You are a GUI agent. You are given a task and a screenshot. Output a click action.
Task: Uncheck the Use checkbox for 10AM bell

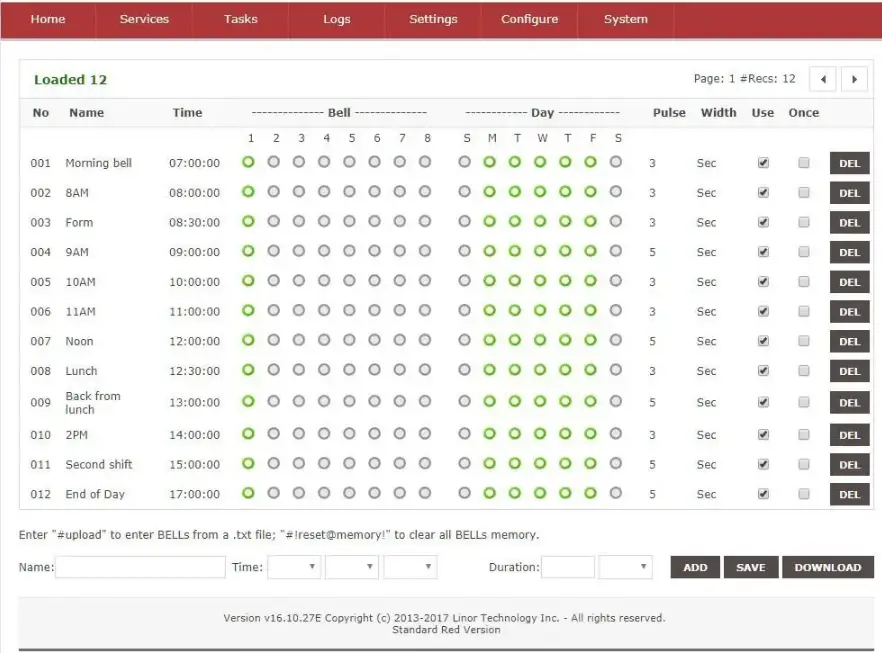click(763, 282)
